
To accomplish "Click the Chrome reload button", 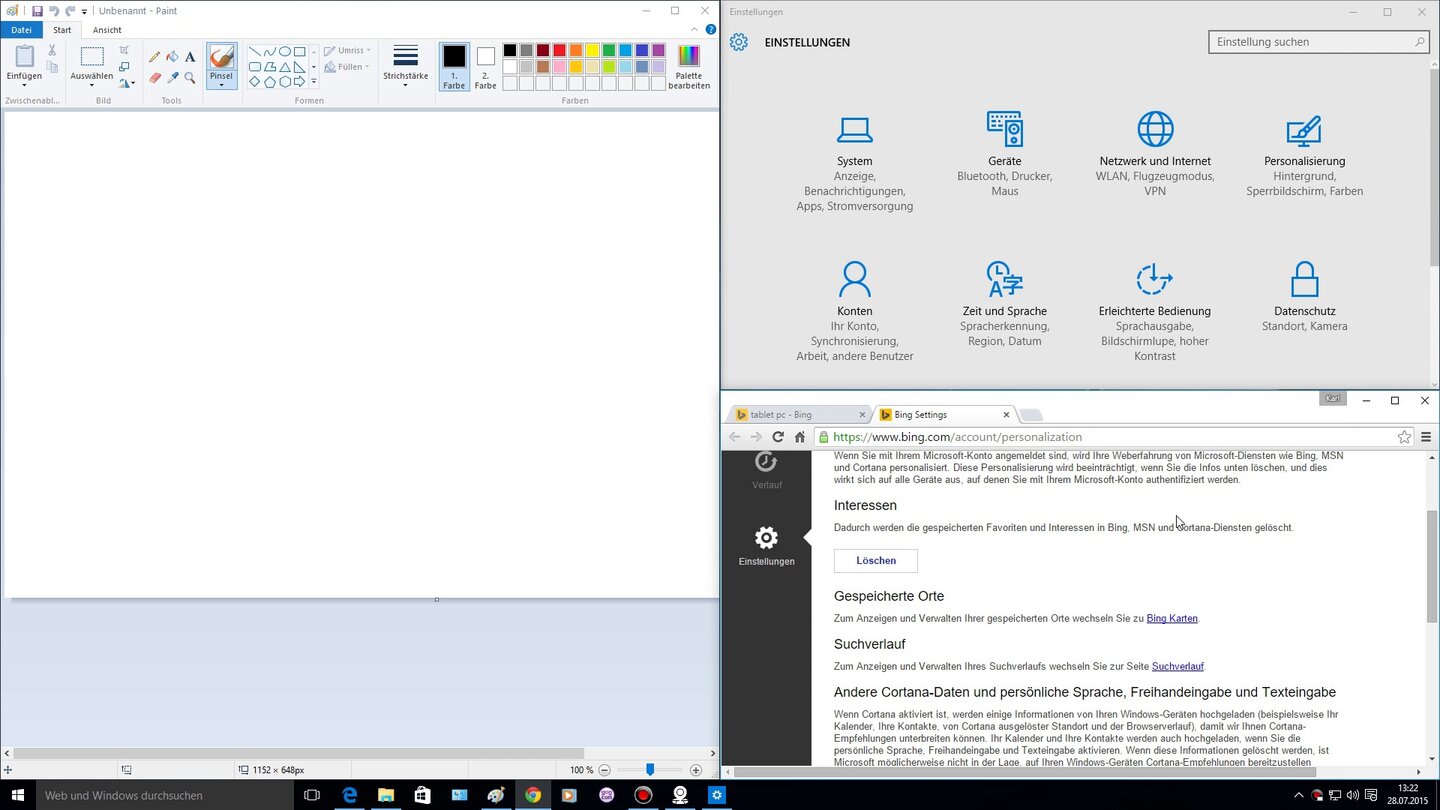I will click(x=778, y=437).
